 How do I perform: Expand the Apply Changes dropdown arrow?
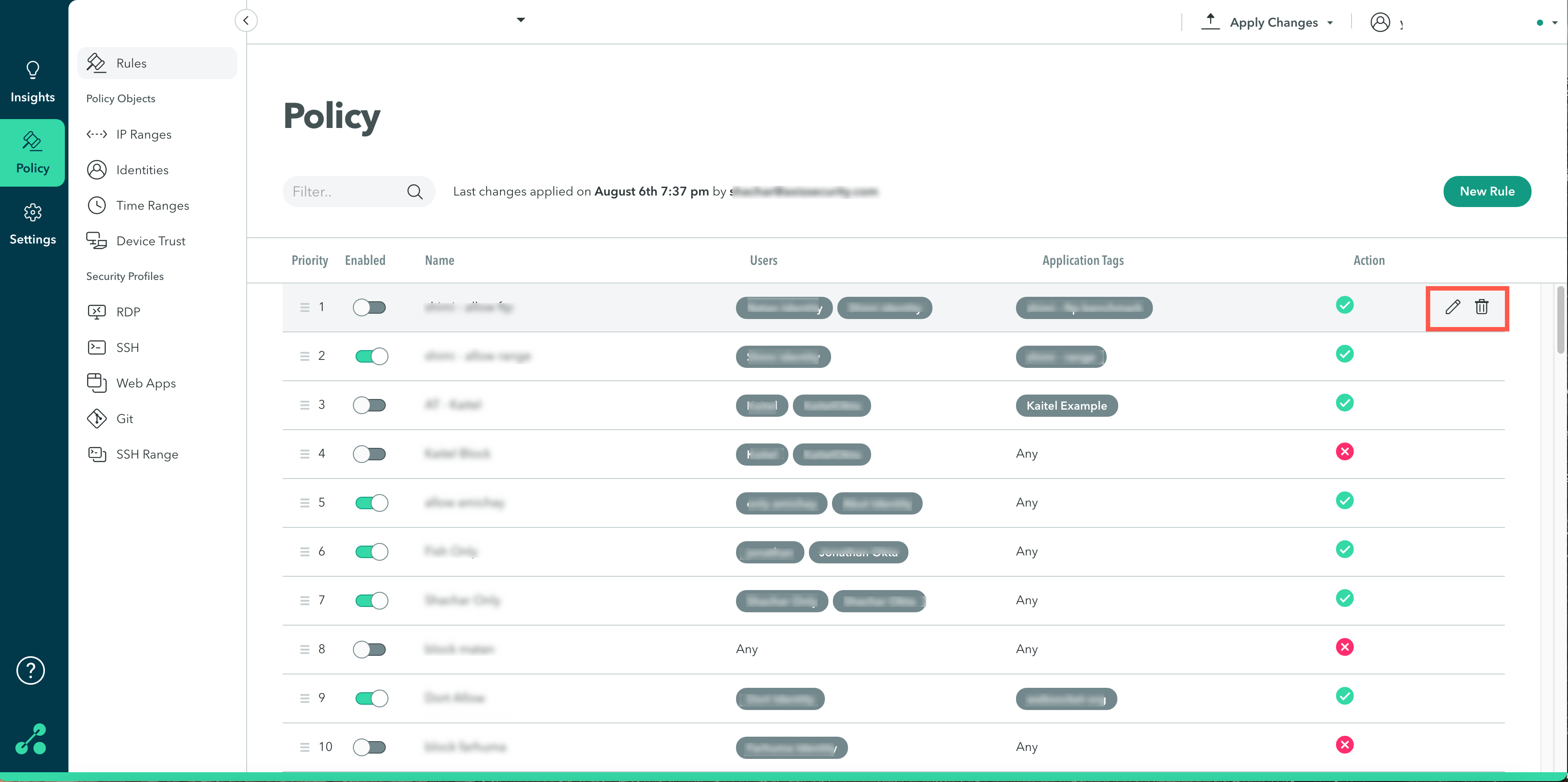coord(1330,23)
